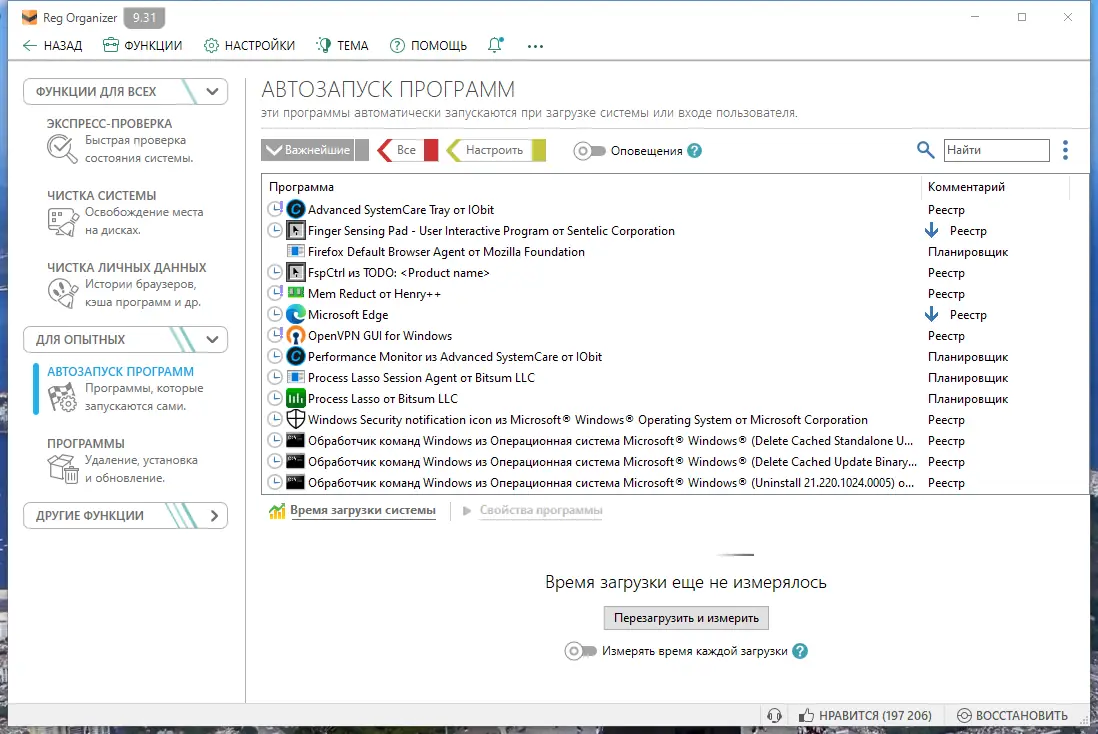Collapse the Для опытных section
This screenshot has height=734, width=1098.
[125, 340]
